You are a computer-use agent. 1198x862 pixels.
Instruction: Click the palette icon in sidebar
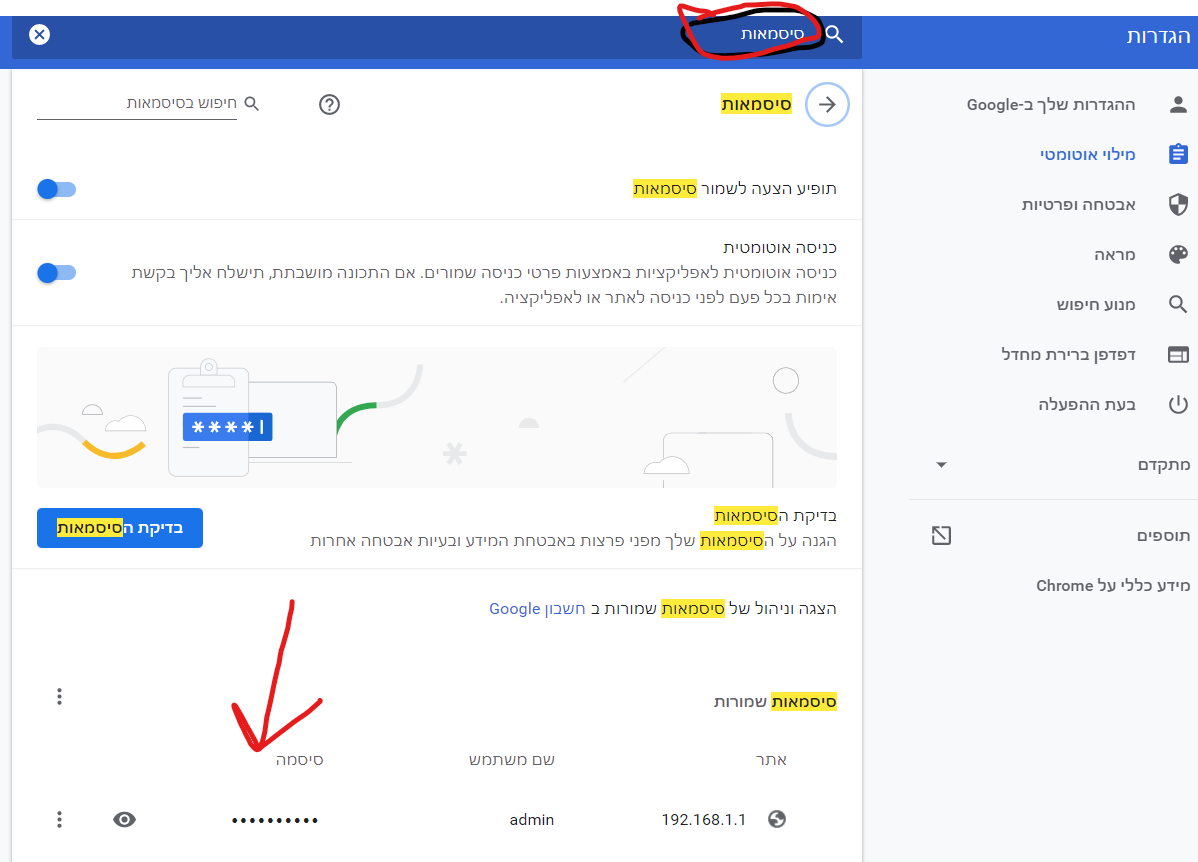[1178, 254]
